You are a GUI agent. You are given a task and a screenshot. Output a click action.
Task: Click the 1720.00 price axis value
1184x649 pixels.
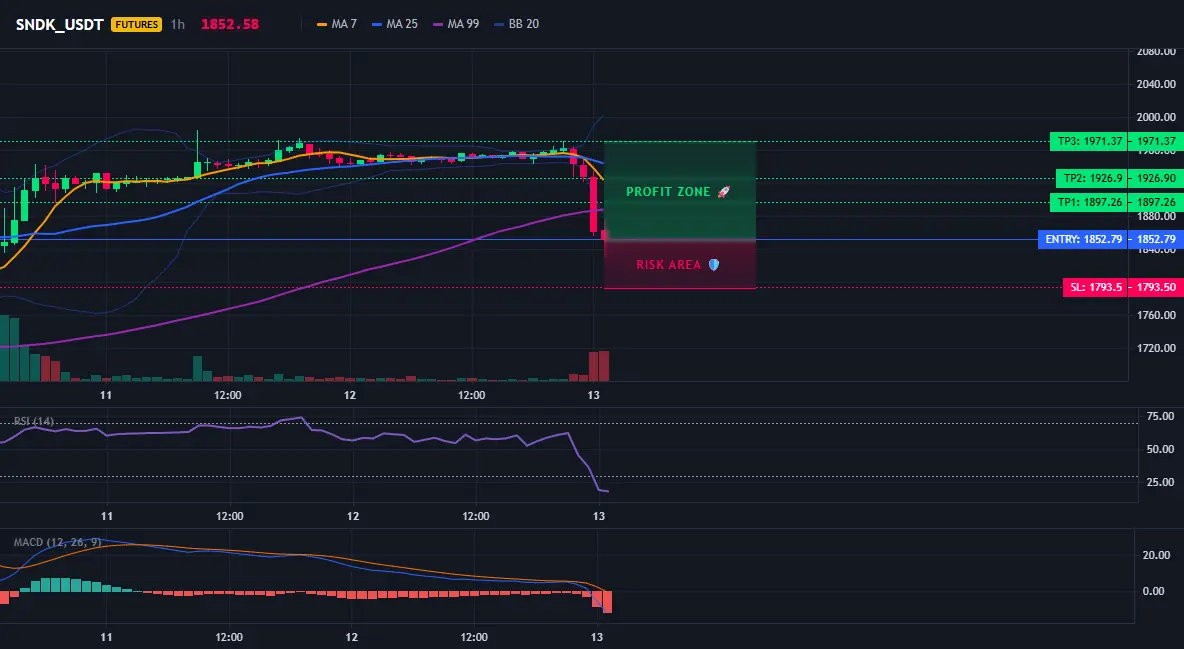pyautogui.click(x=1156, y=348)
